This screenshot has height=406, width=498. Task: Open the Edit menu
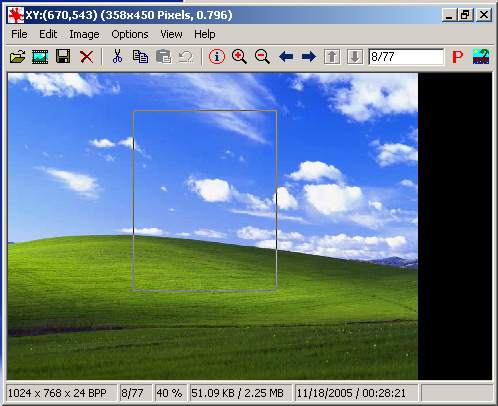pos(48,34)
